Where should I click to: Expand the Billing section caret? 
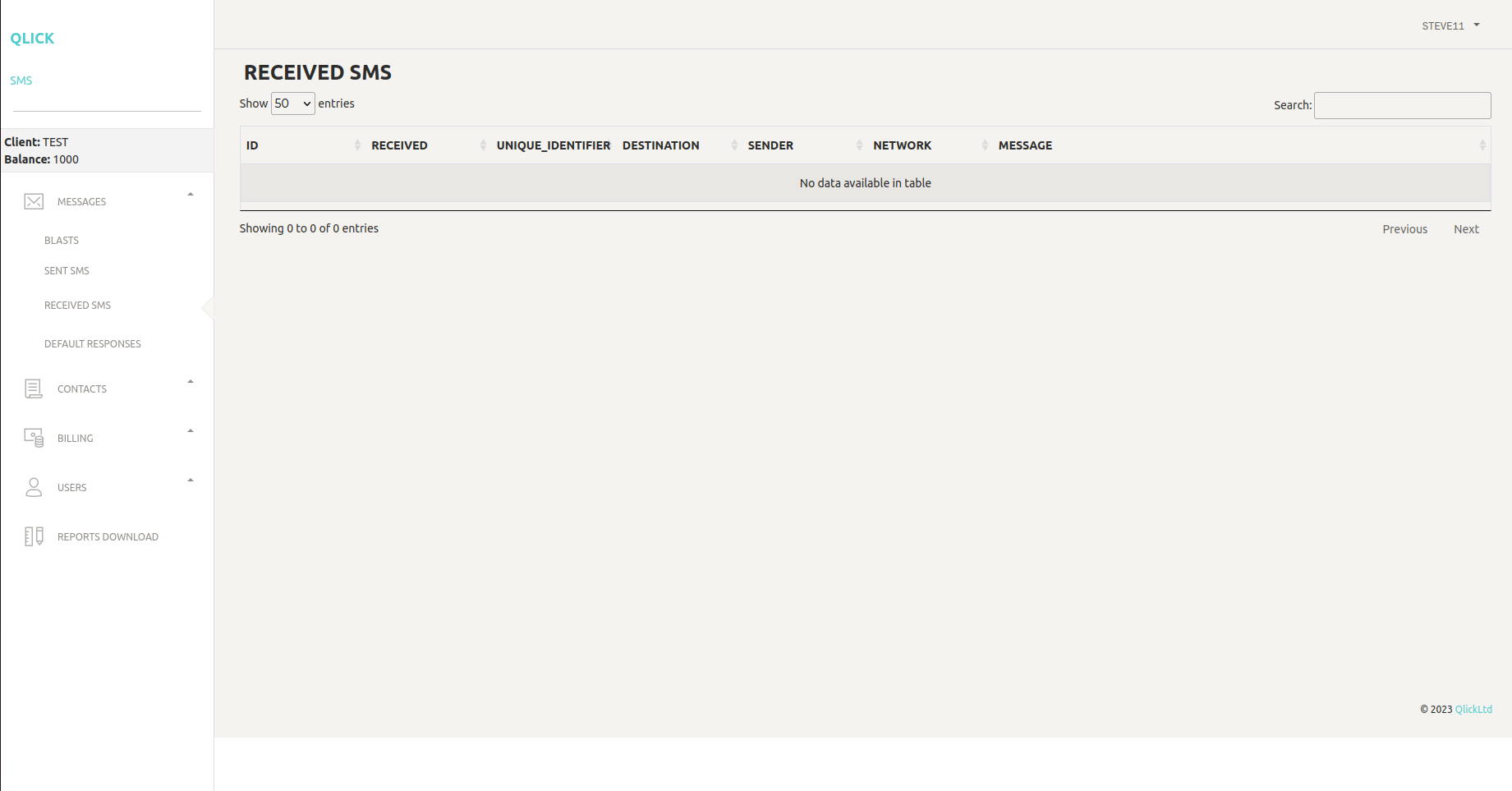pyautogui.click(x=191, y=431)
